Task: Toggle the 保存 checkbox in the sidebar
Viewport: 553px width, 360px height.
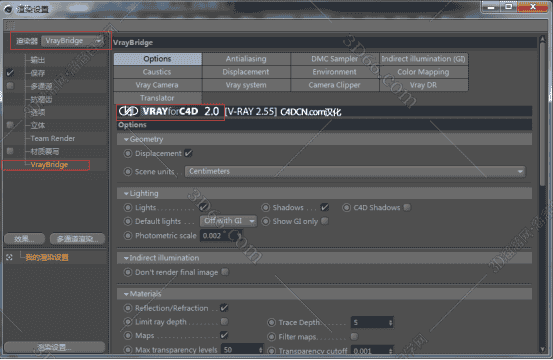Action: [x=10, y=73]
